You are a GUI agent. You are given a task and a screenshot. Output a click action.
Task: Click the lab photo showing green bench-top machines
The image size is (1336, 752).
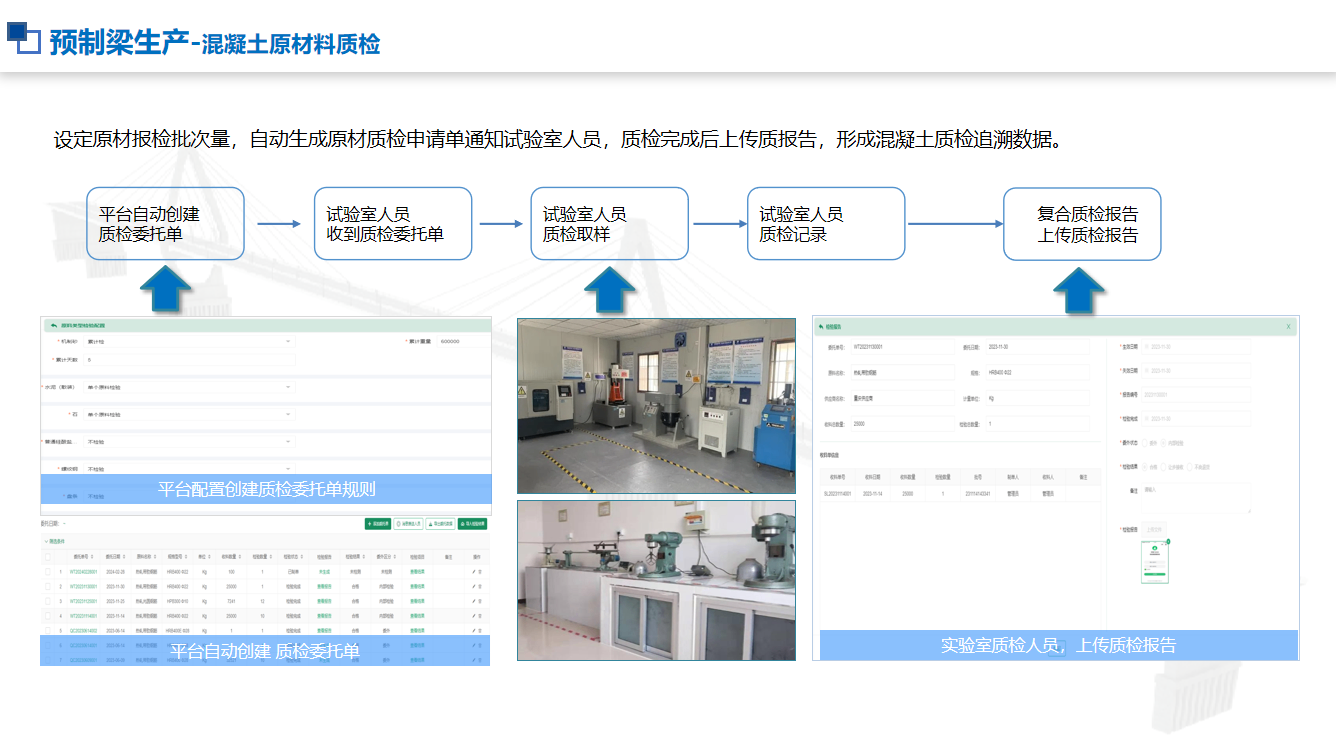(657, 580)
